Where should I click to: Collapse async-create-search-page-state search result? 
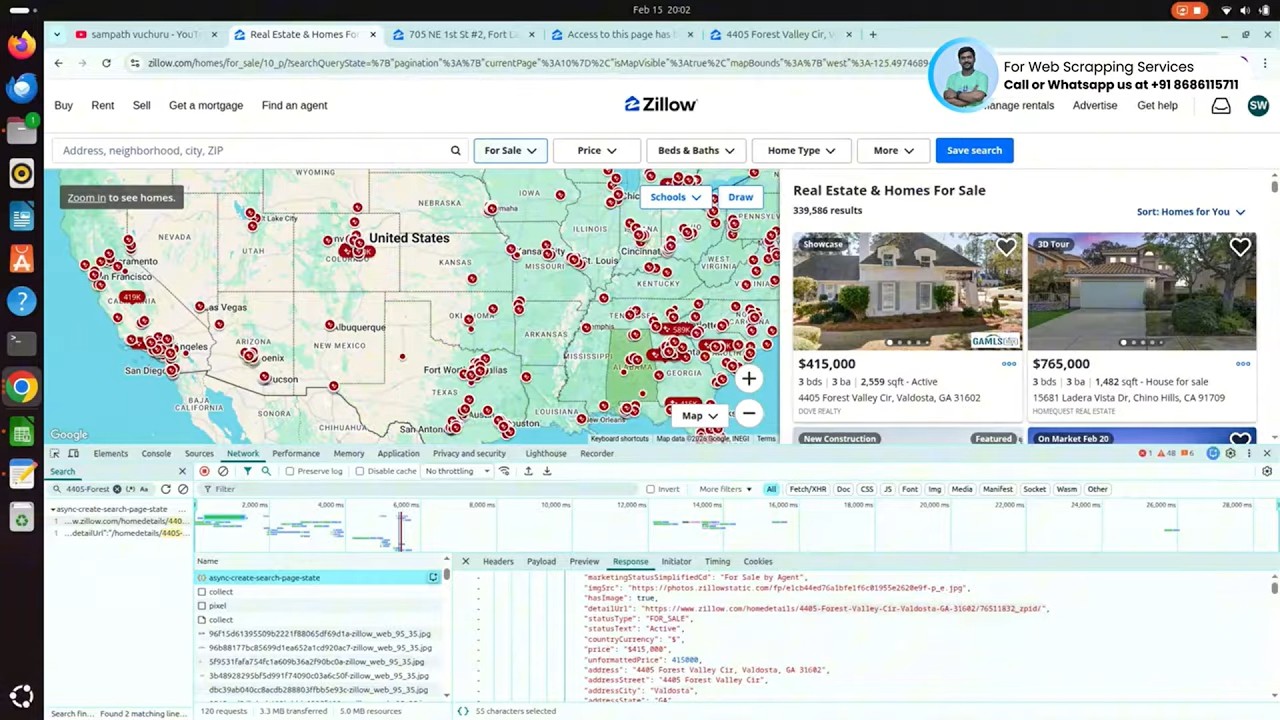pos(53,509)
